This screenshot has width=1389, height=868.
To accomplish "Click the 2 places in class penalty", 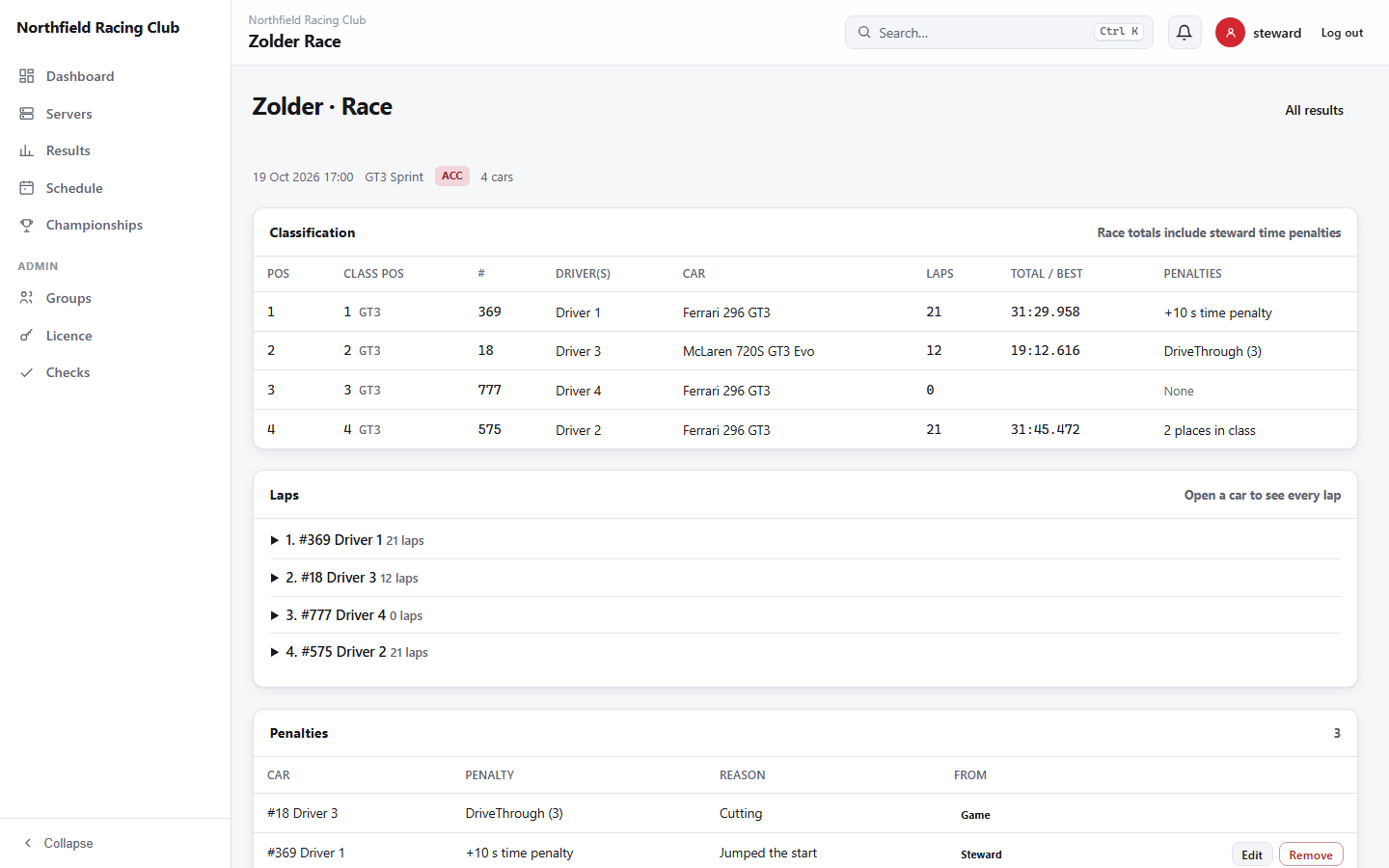I will coord(1210,430).
